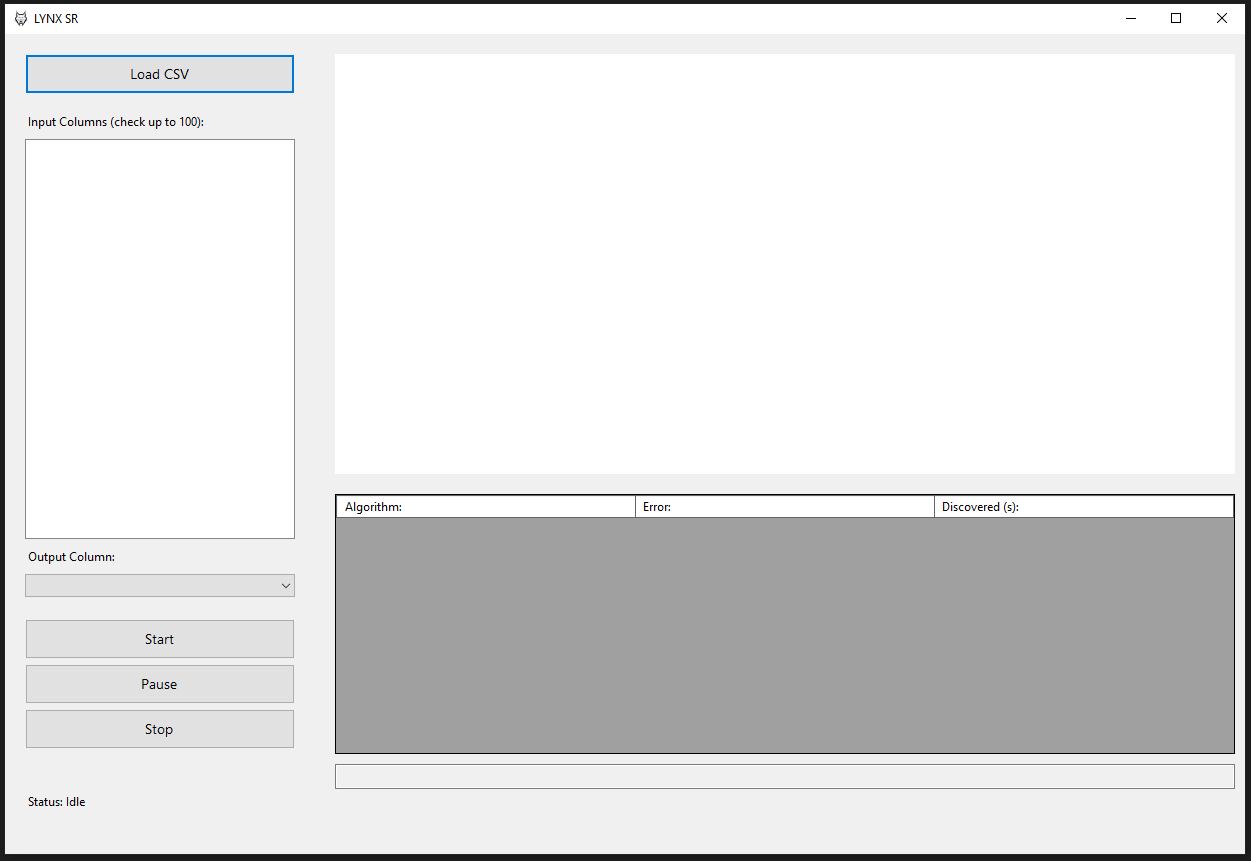Click the progress bar below the results table
Screen dimensions: 1251x861
click(x=784, y=776)
